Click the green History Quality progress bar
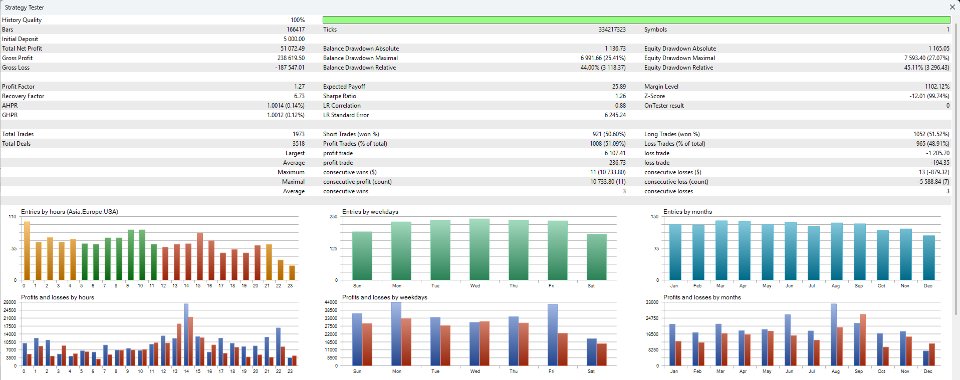 click(636, 20)
